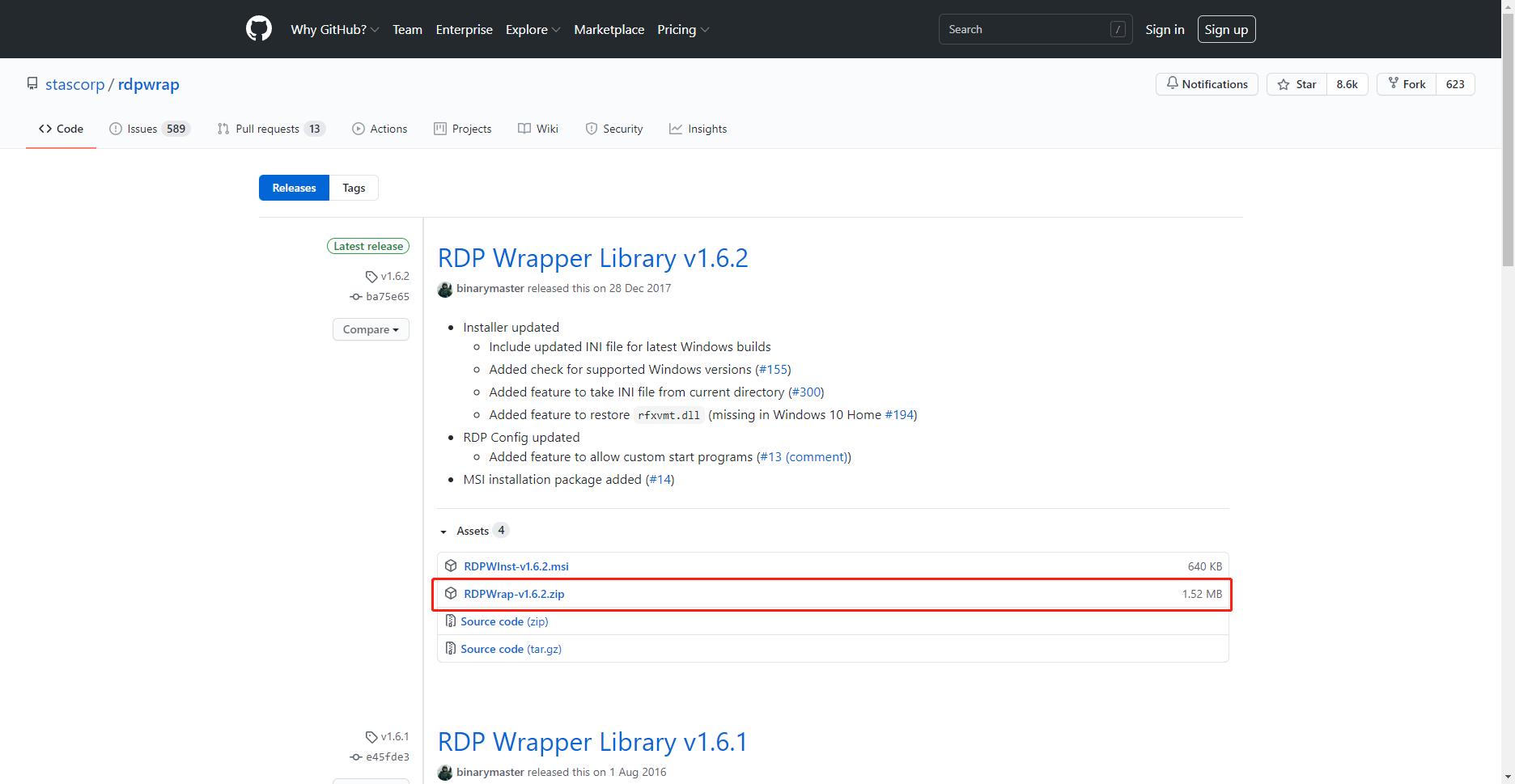Click commit hash e45fde3
The height and width of the screenshot is (784, 1515).
coord(388,757)
